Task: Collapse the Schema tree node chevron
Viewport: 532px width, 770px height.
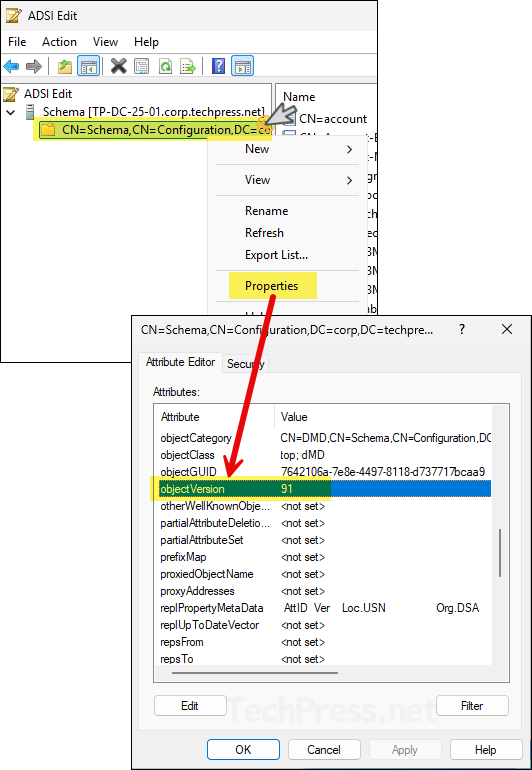Action: pyautogui.click(x=10, y=112)
